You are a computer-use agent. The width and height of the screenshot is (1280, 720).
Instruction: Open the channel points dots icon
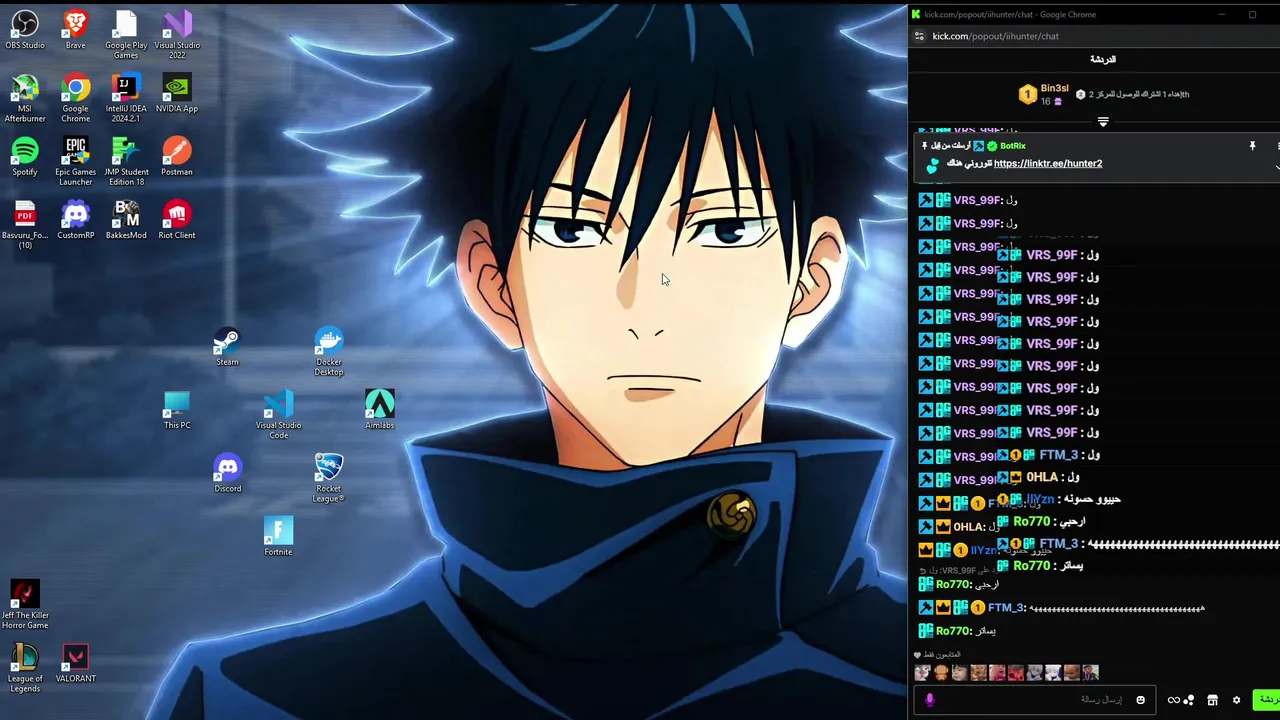point(1189,700)
